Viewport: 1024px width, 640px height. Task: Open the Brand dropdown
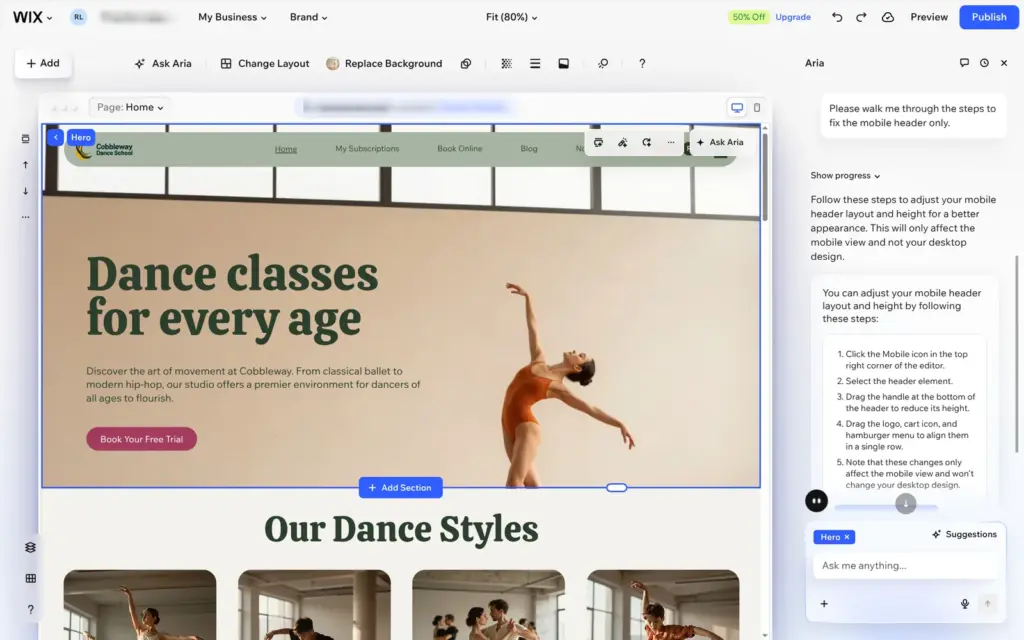tap(309, 18)
